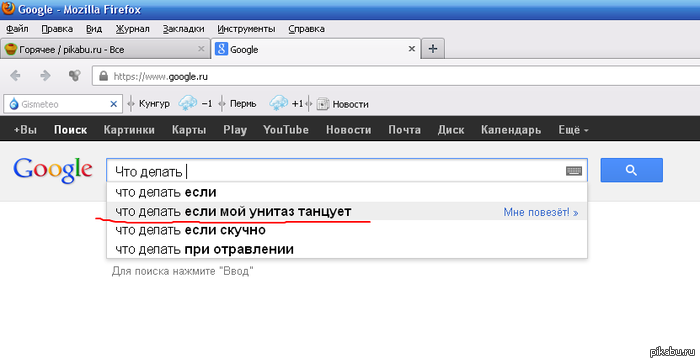Open the Файл menu
This screenshot has width=700, height=363.
(x=17, y=29)
